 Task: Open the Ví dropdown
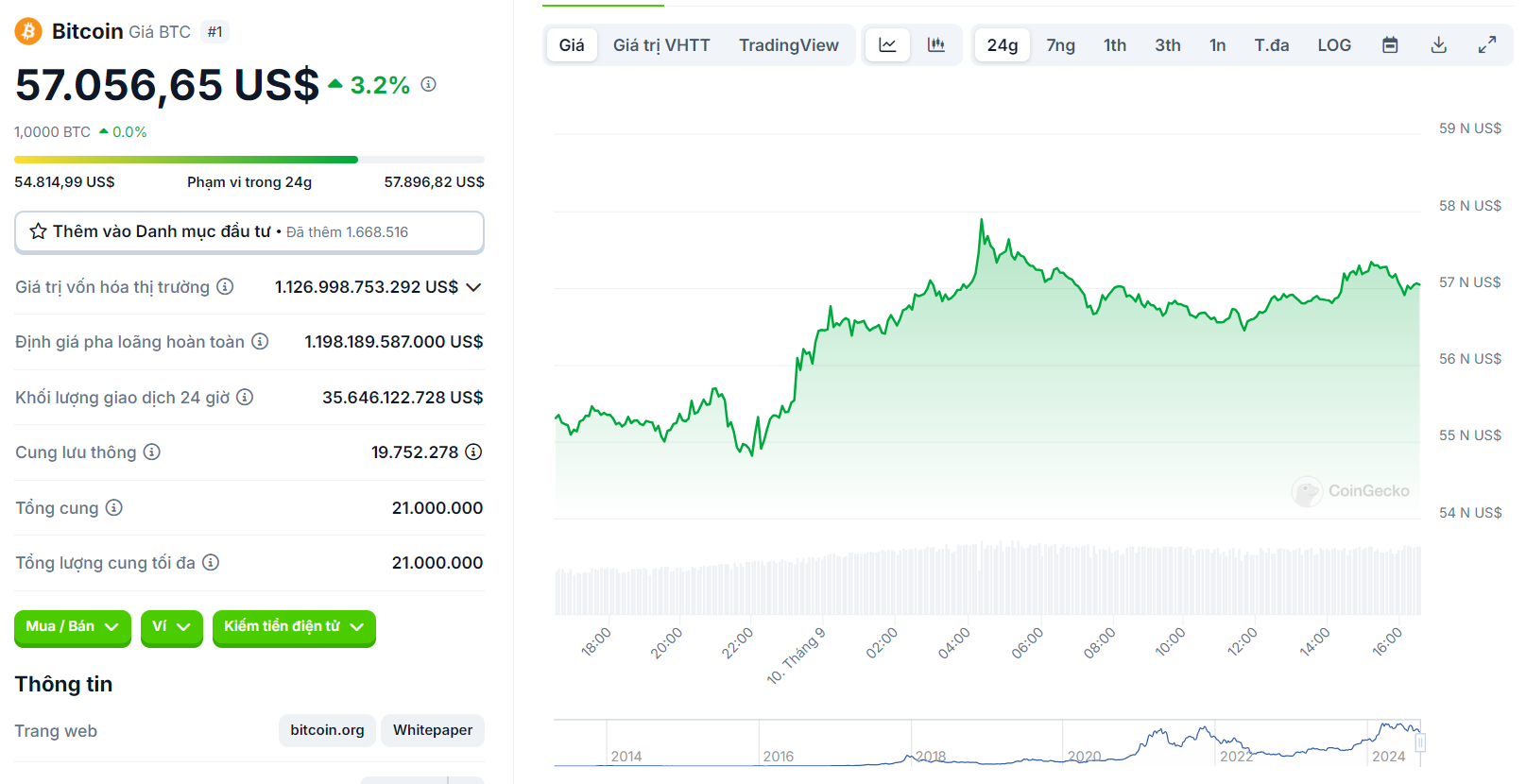click(x=172, y=627)
